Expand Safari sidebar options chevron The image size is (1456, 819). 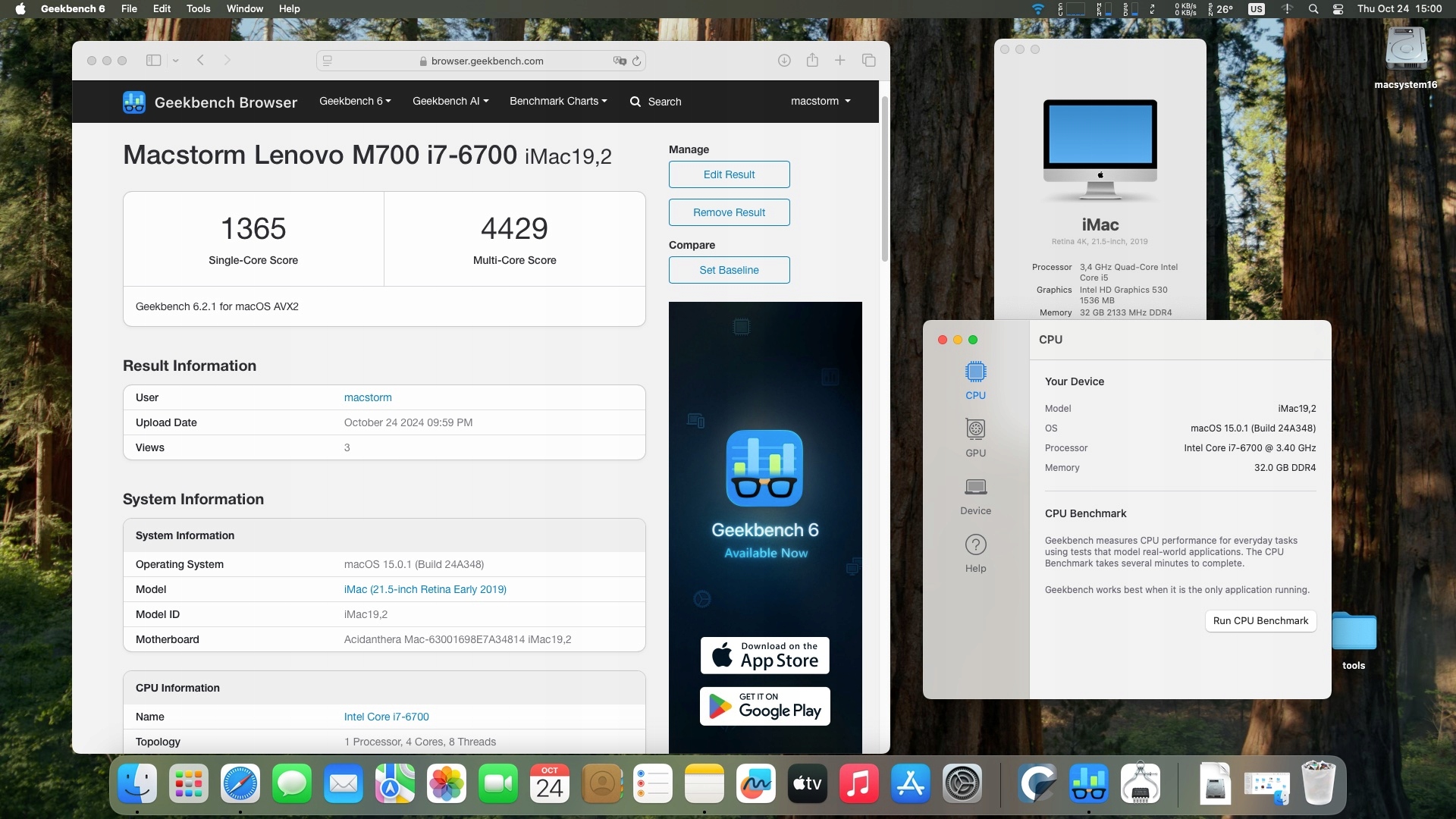[x=175, y=61]
